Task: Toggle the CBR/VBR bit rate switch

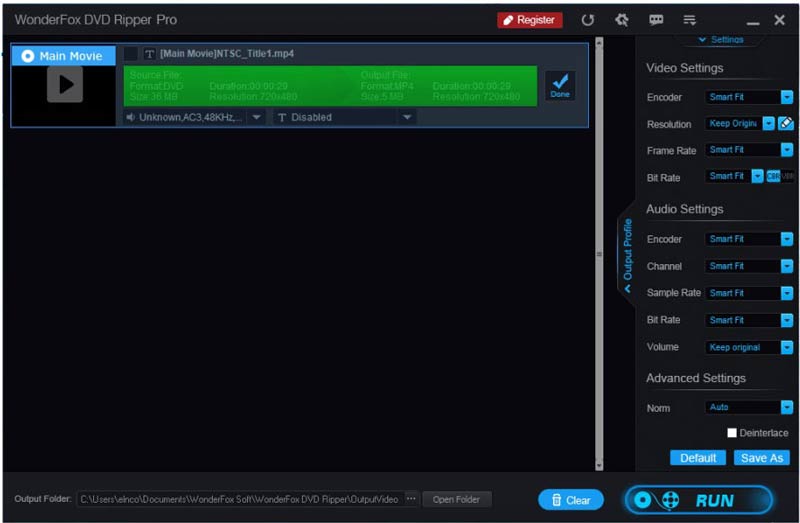Action: (780, 177)
